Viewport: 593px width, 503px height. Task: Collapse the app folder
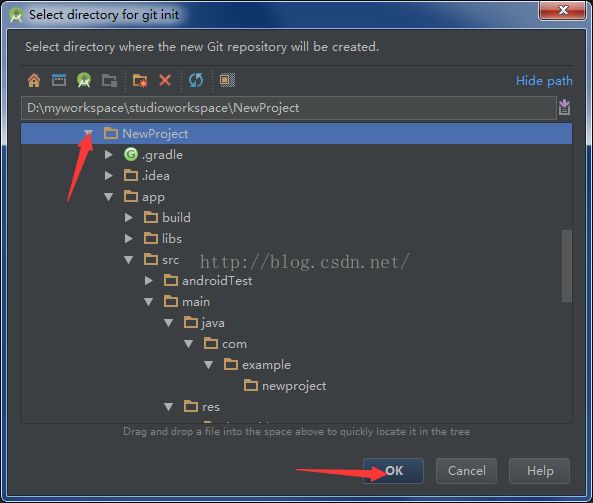pyautogui.click(x=109, y=197)
